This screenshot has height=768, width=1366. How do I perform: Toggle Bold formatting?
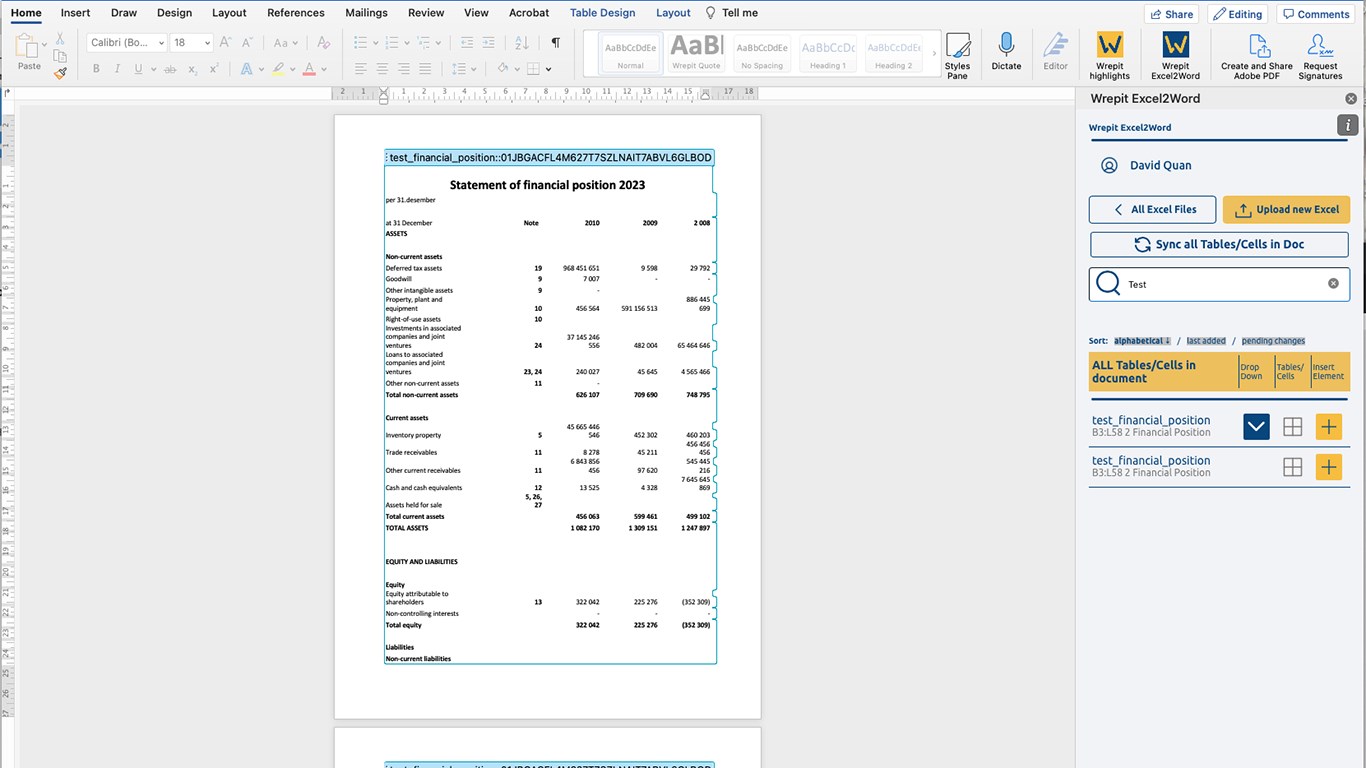(x=96, y=69)
